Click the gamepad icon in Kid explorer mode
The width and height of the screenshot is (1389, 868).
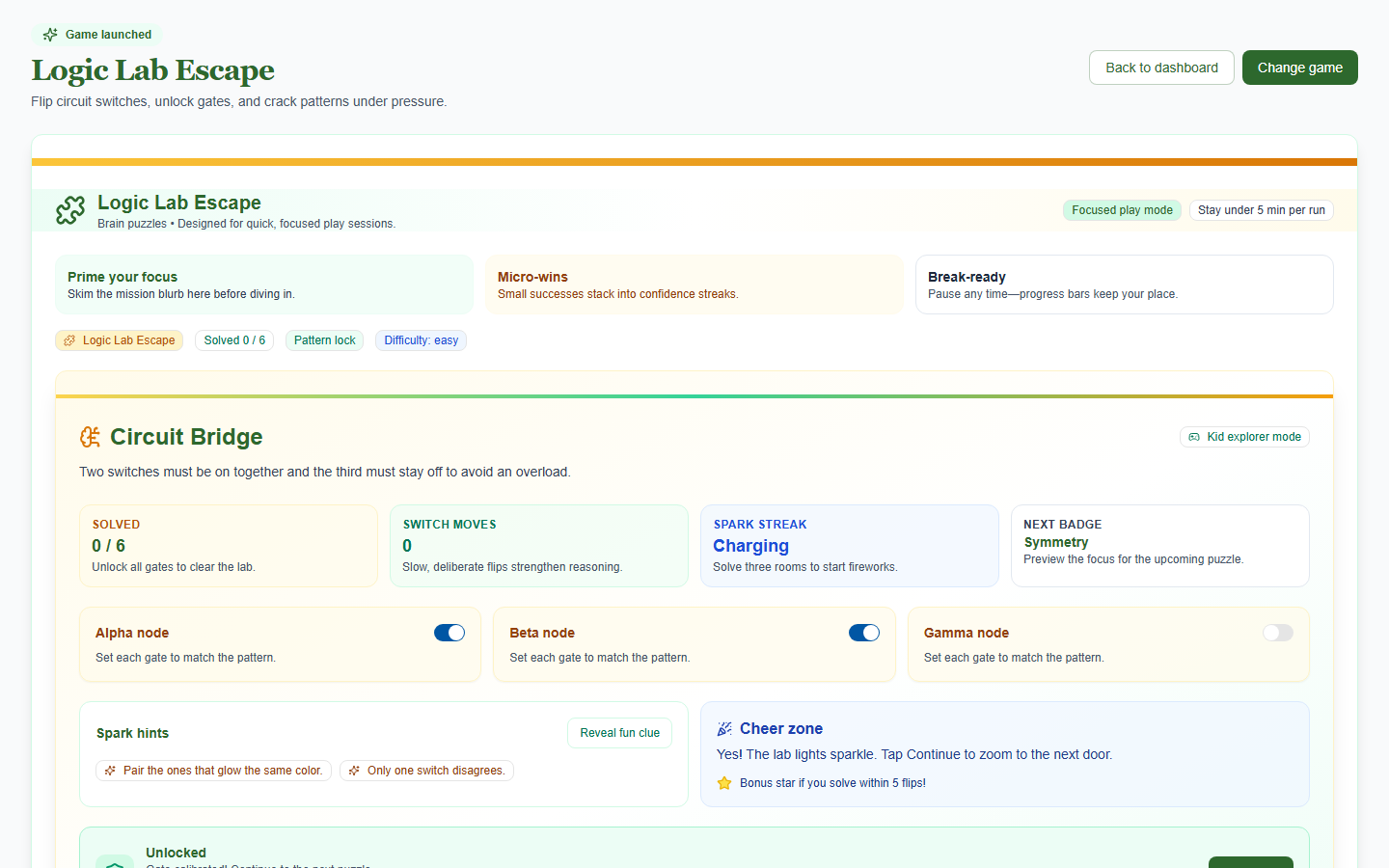(1194, 437)
